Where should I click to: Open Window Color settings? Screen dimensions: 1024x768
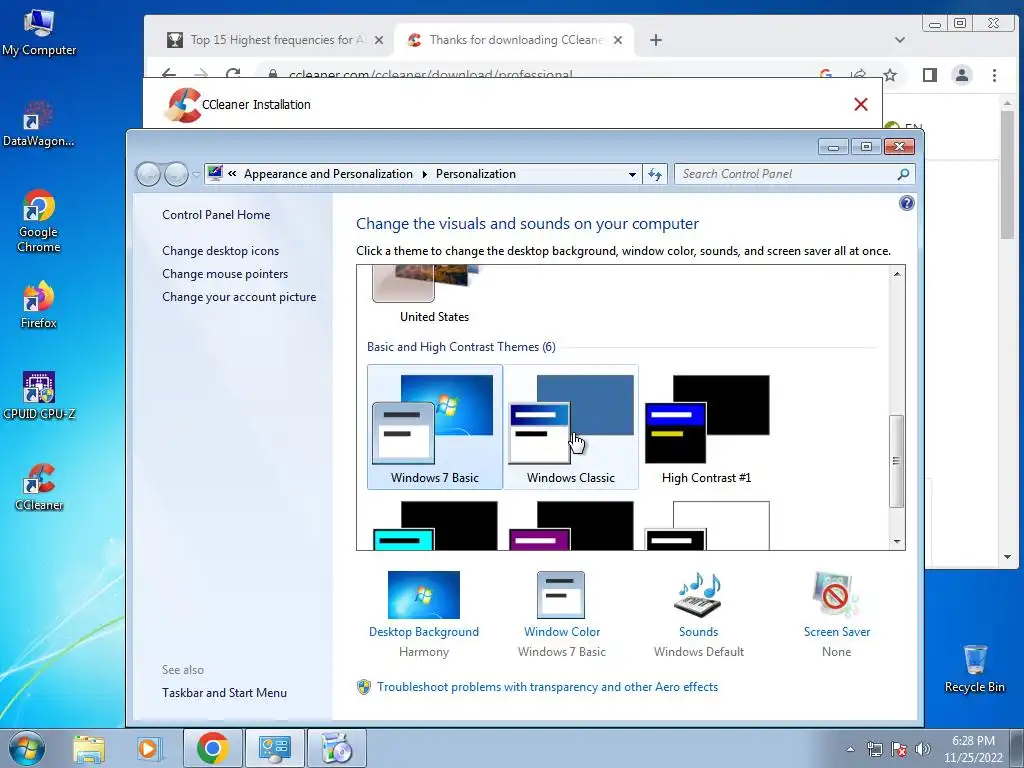562,614
